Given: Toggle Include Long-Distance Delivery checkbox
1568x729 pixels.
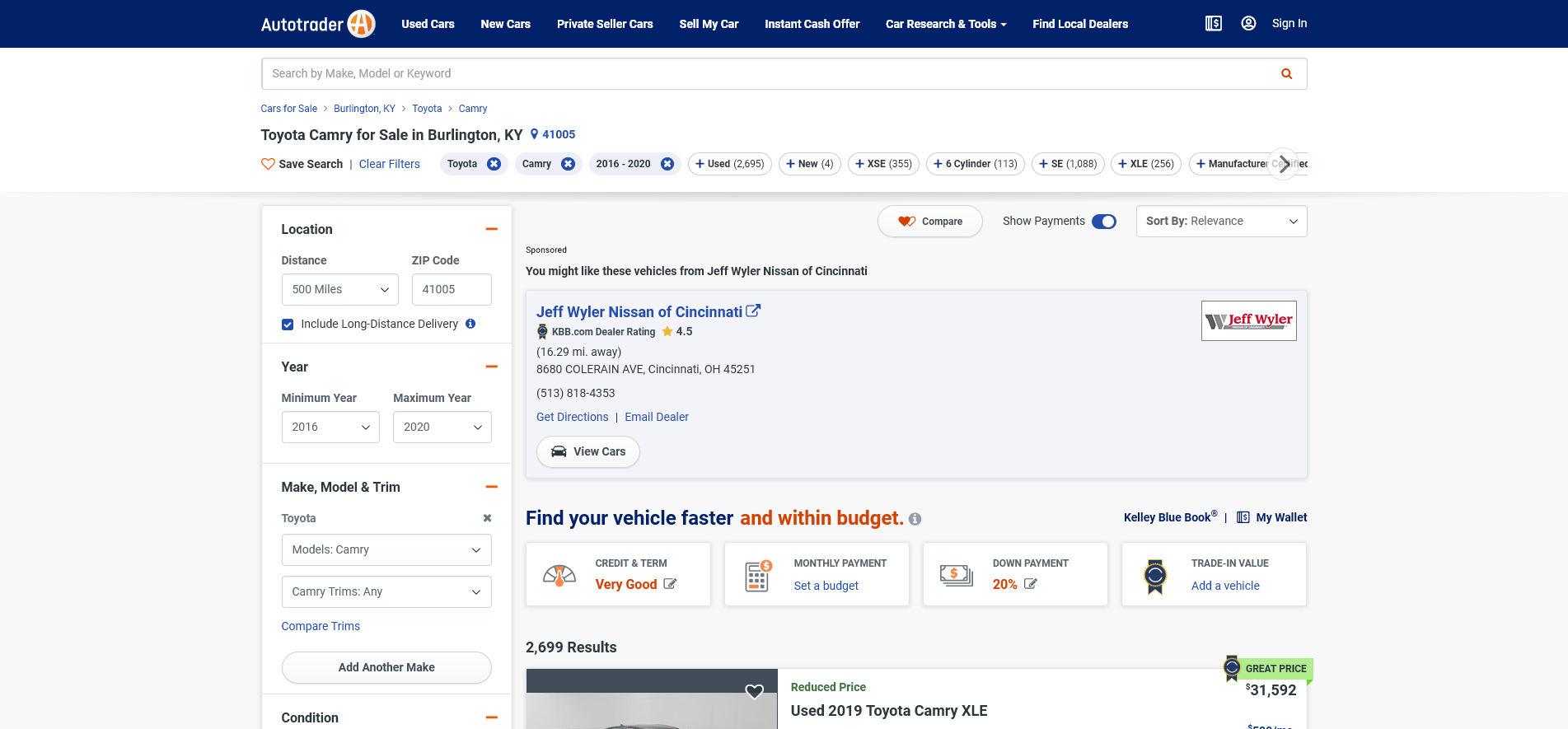Looking at the screenshot, I should point(288,325).
